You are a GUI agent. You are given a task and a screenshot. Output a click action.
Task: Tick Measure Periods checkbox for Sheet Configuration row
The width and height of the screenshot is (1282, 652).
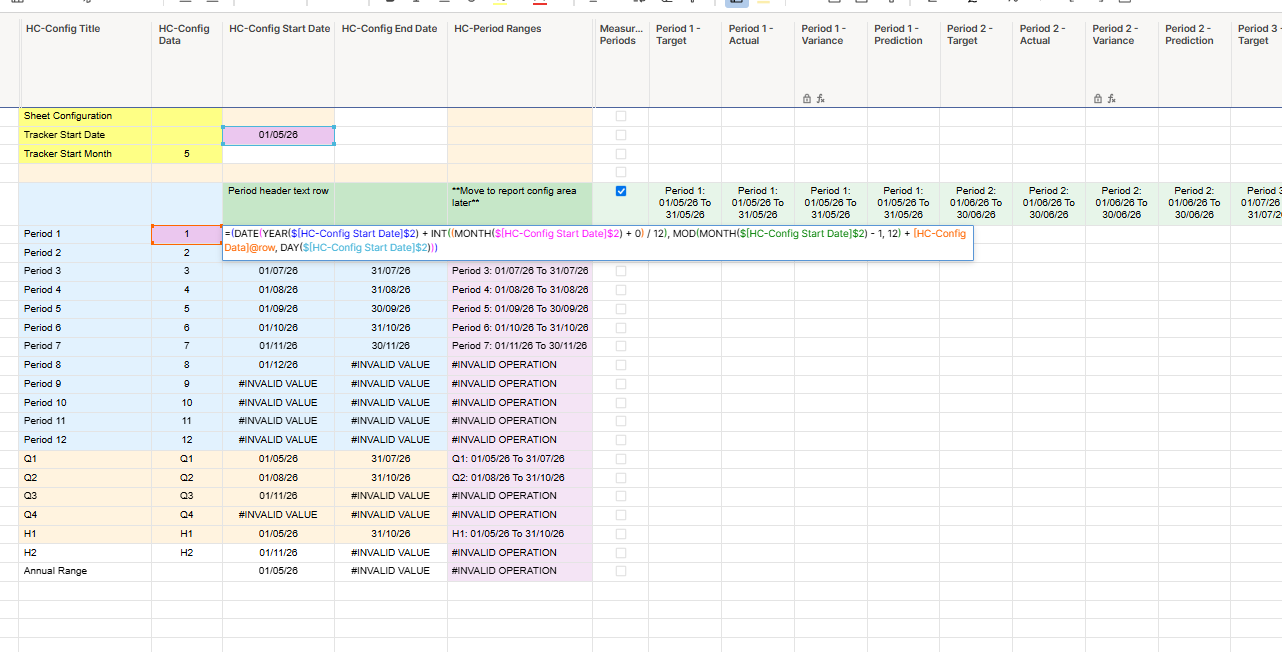(x=621, y=116)
